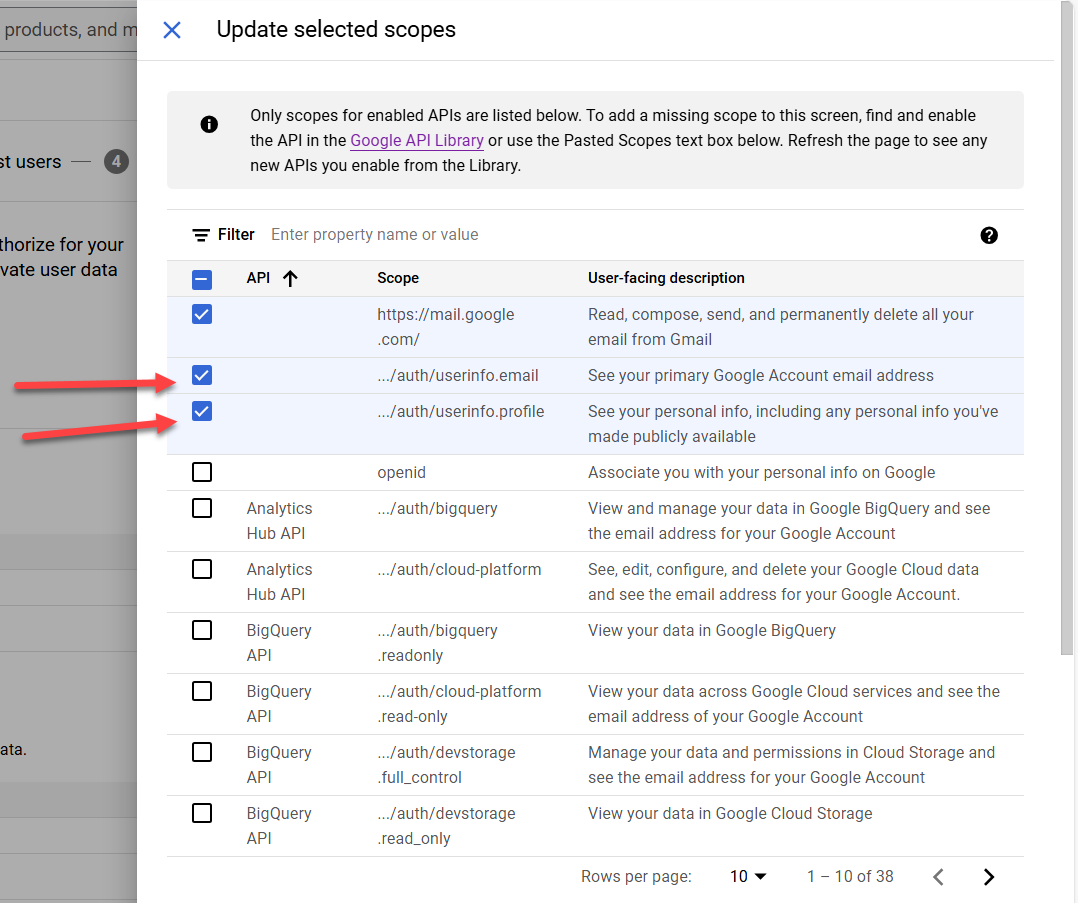Image resolution: width=1078 pixels, height=903 pixels.
Task: Check the BigQuery cloud-platform.read-only checkbox
Action: [x=202, y=691]
